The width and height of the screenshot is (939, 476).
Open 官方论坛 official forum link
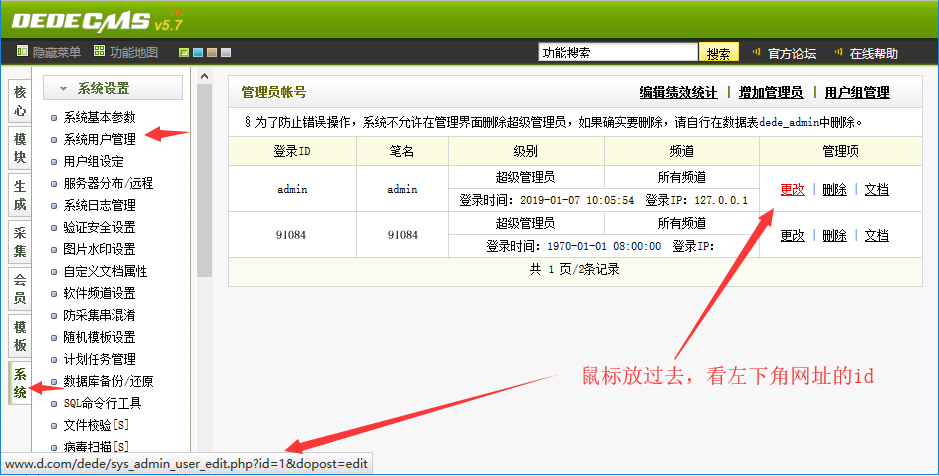[x=791, y=53]
